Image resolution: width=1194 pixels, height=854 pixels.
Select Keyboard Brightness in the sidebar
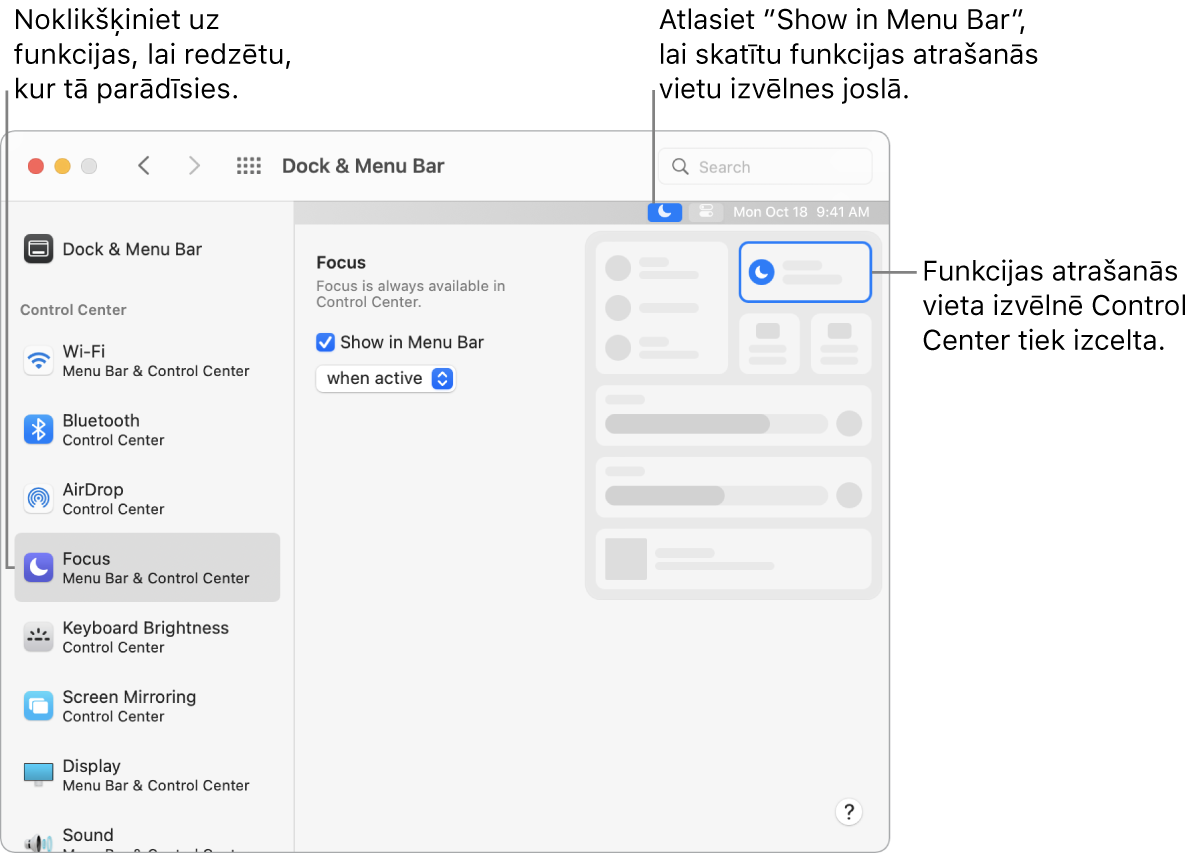coord(147,637)
